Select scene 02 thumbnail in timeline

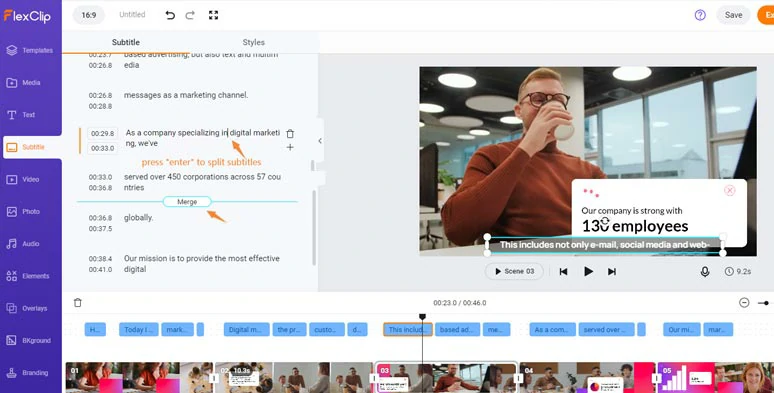click(295, 377)
